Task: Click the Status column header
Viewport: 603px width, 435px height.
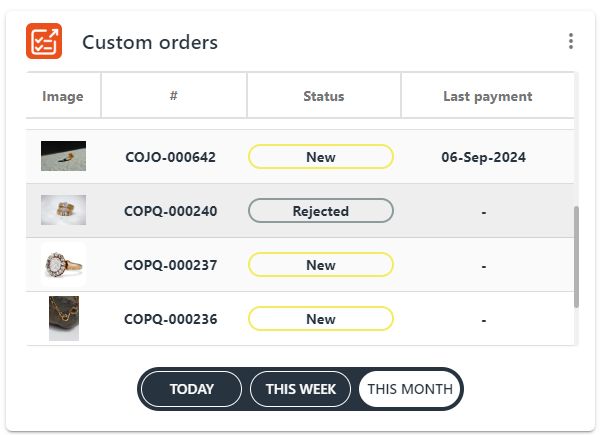Action: [323, 96]
